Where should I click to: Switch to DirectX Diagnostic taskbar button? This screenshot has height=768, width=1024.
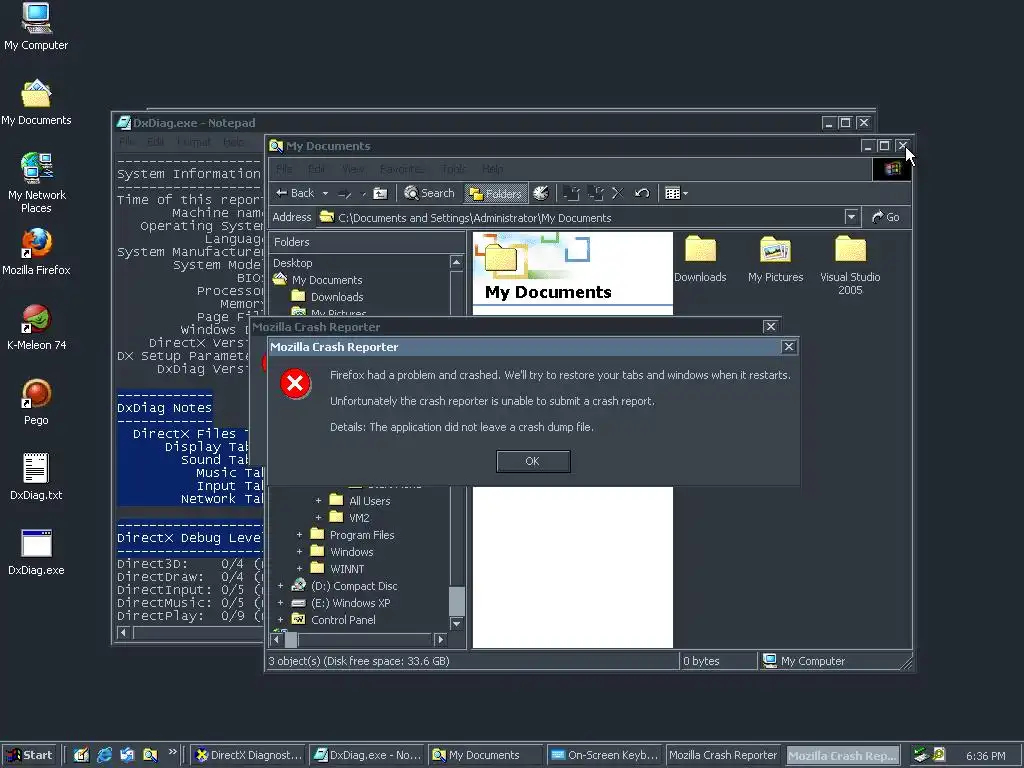tap(249, 755)
